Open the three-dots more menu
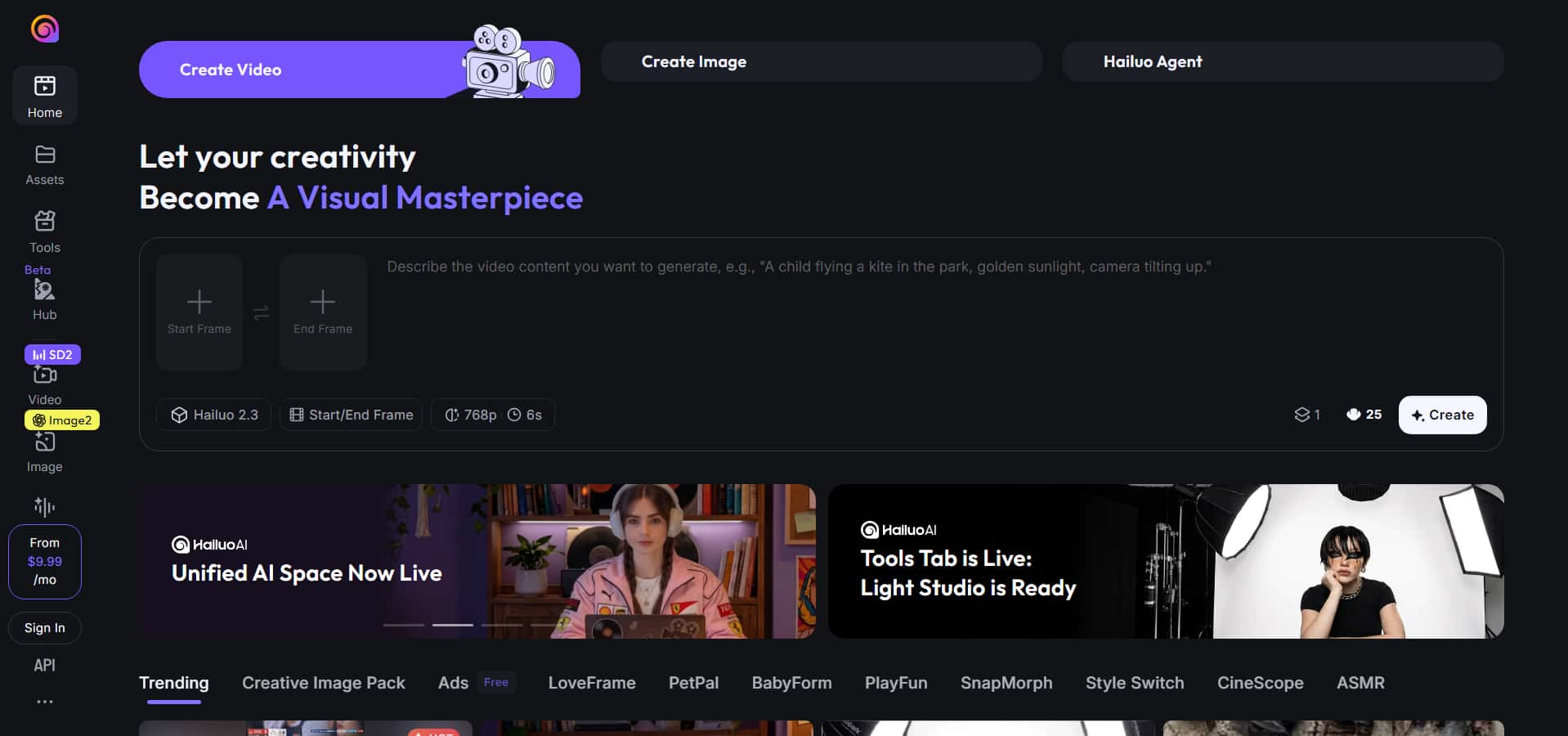This screenshot has height=736, width=1568. [45, 702]
